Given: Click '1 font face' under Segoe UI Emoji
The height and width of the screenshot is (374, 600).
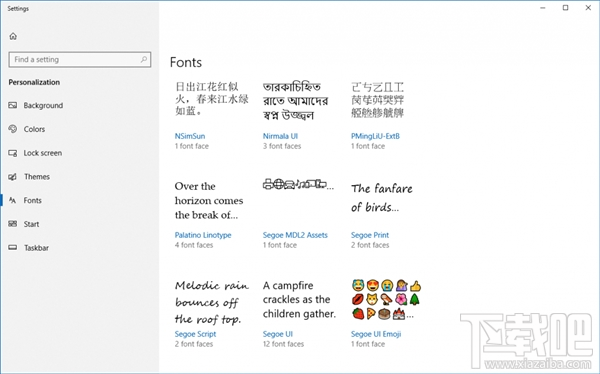Looking at the screenshot, I should pyautogui.click(x=368, y=344).
